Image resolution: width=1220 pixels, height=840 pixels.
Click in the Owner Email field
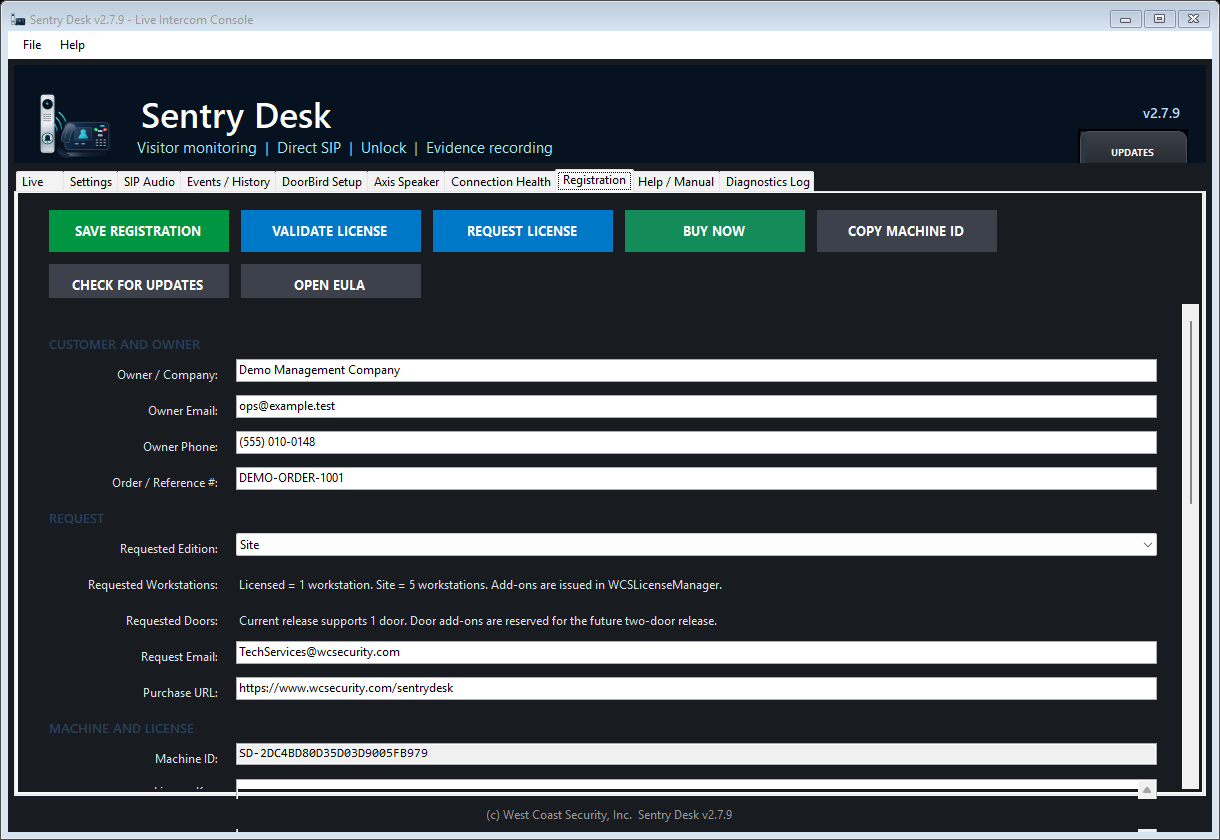tap(696, 406)
